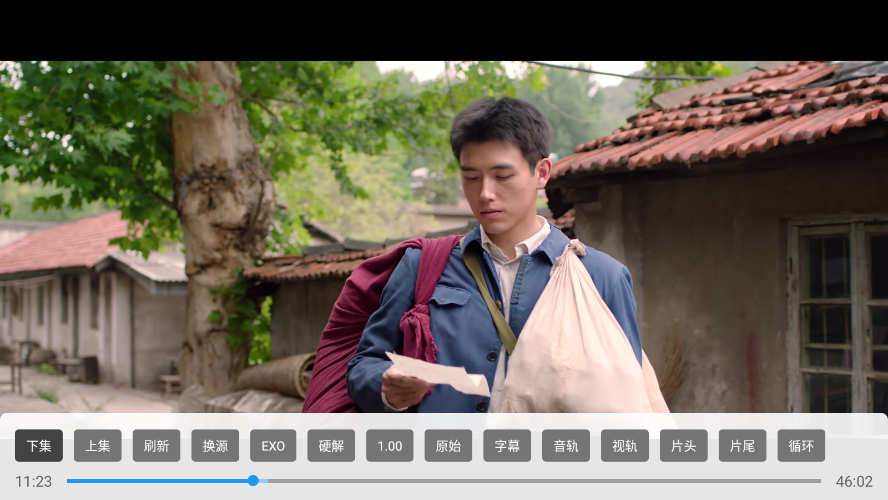Click the elapsed time 11:23 label
Viewport: 888px width, 500px height.
pyautogui.click(x=33, y=481)
